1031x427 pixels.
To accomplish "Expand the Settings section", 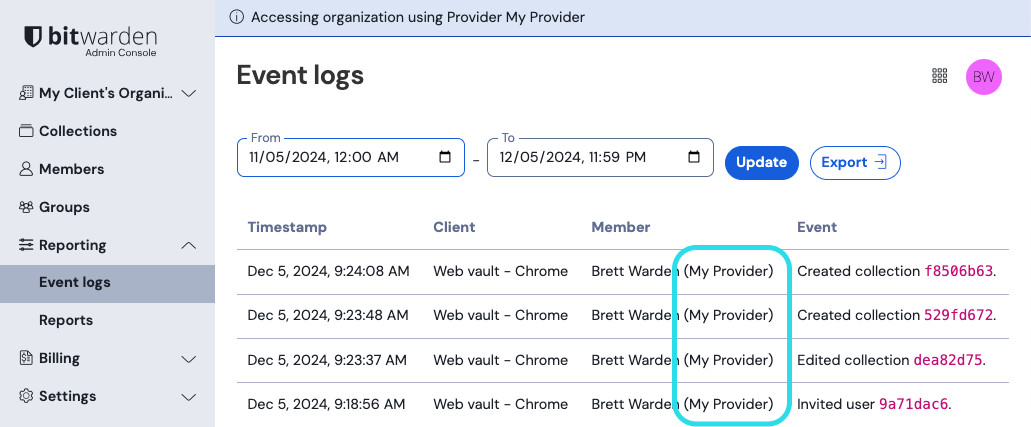I will [188, 396].
